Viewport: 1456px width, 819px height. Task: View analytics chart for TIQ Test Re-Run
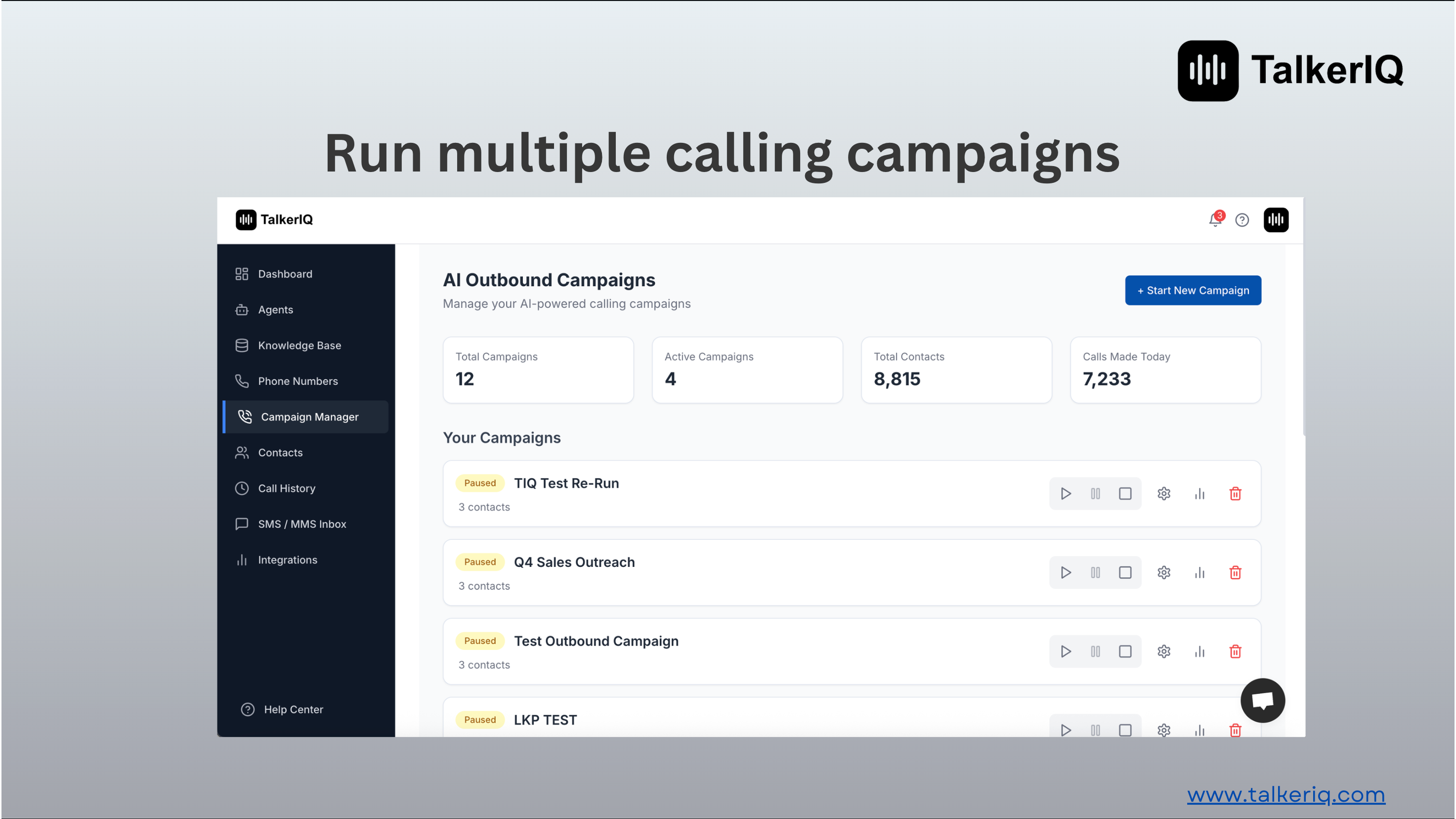1200,493
